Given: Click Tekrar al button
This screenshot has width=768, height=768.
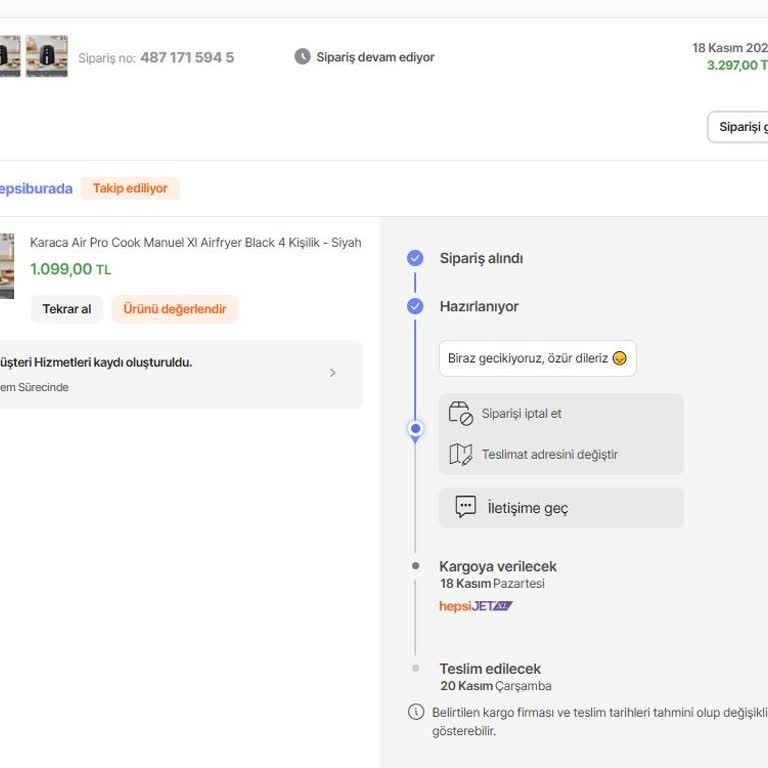Looking at the screenshot, I should coord(67,309).
